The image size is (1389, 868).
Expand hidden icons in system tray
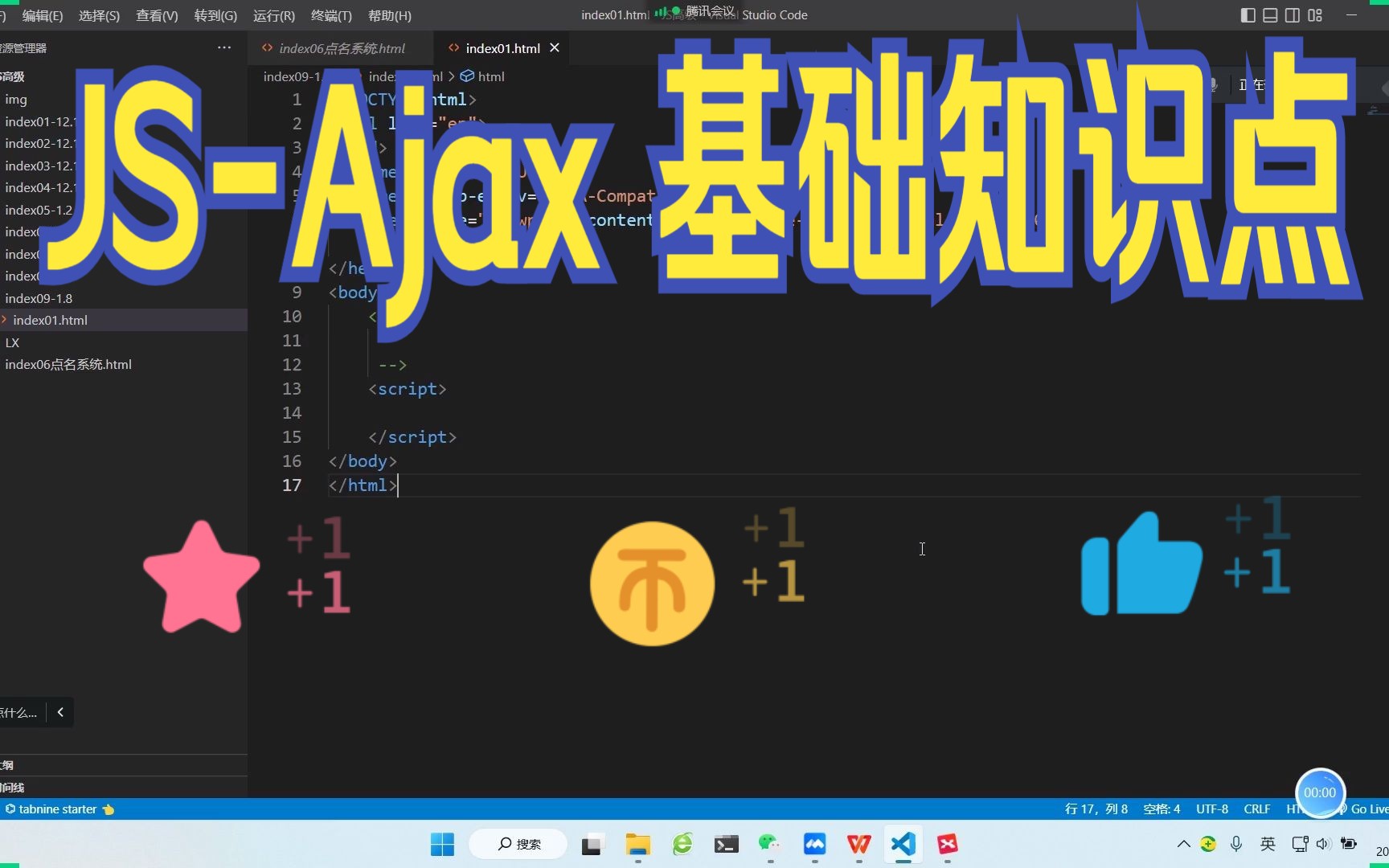point(1182,844)
